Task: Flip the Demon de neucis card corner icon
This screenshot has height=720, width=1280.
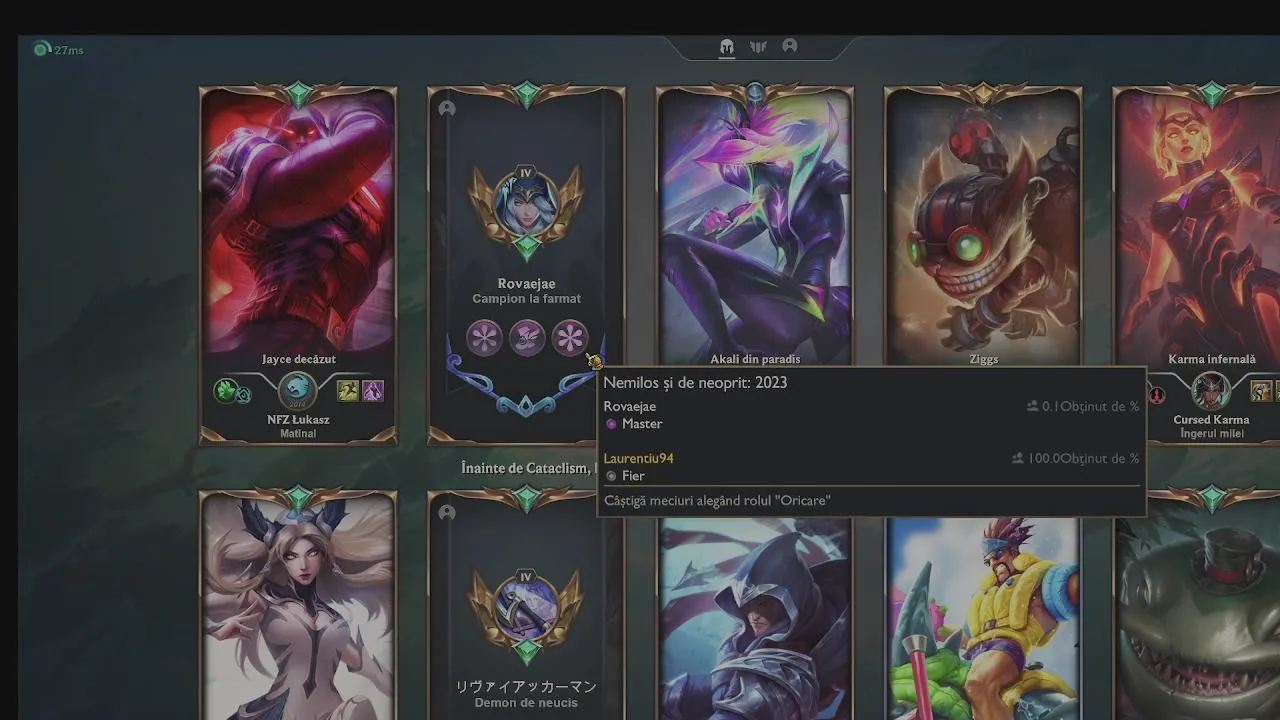Action: point(447,512)
